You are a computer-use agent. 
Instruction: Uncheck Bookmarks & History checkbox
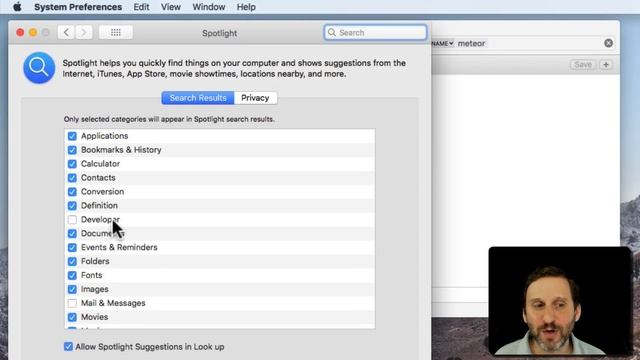[x=72, y=150]
